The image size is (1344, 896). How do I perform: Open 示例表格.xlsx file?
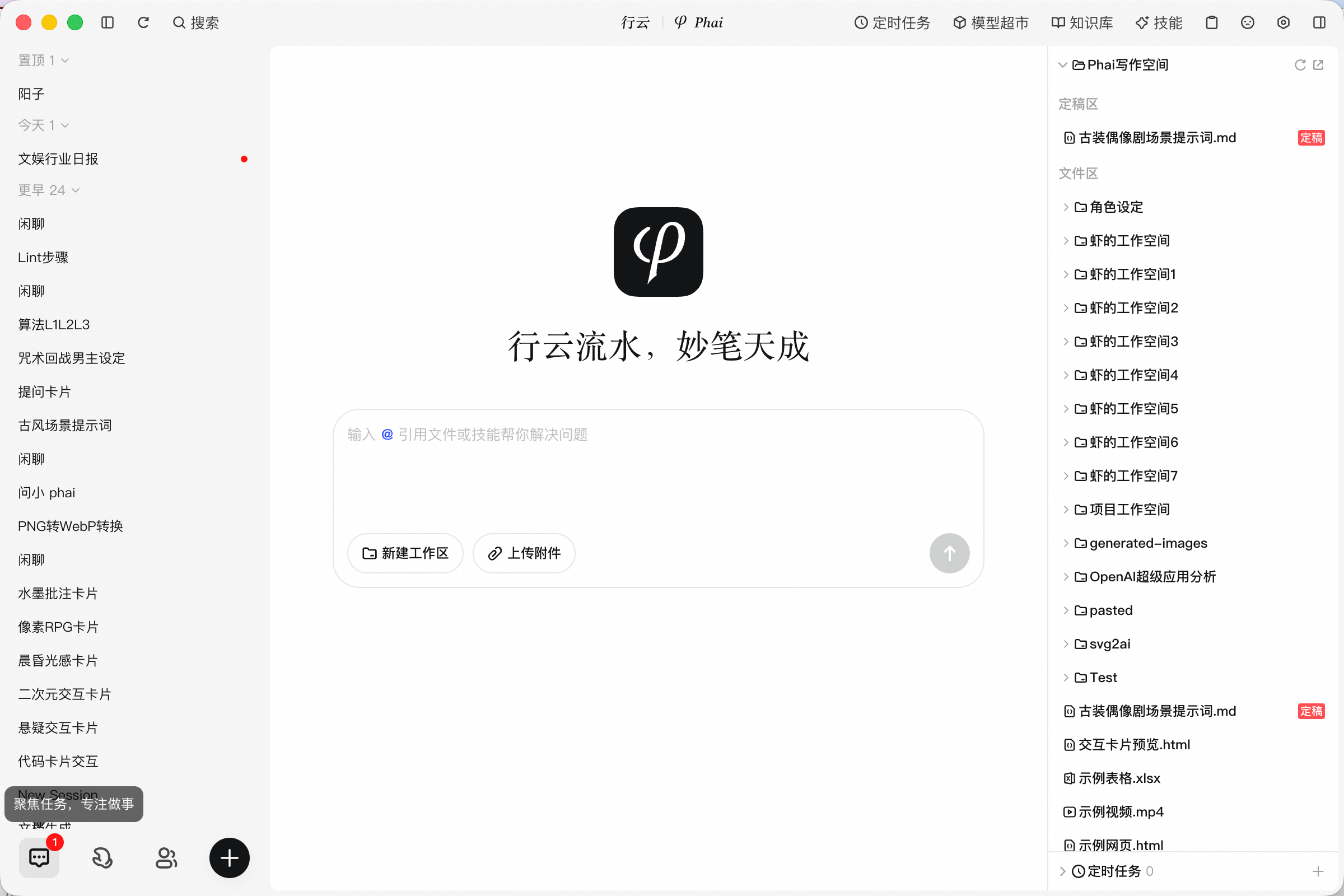(x=1193, y=778)
